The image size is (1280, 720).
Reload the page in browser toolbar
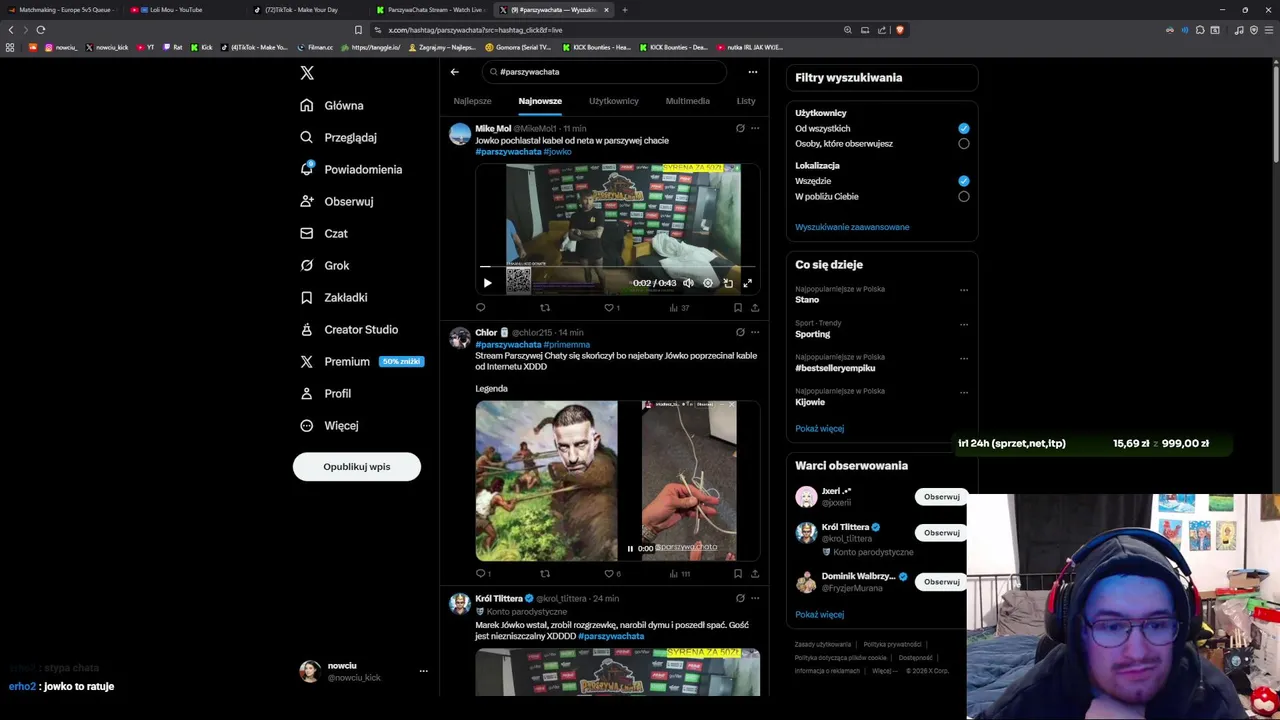[x=41, y=30]
